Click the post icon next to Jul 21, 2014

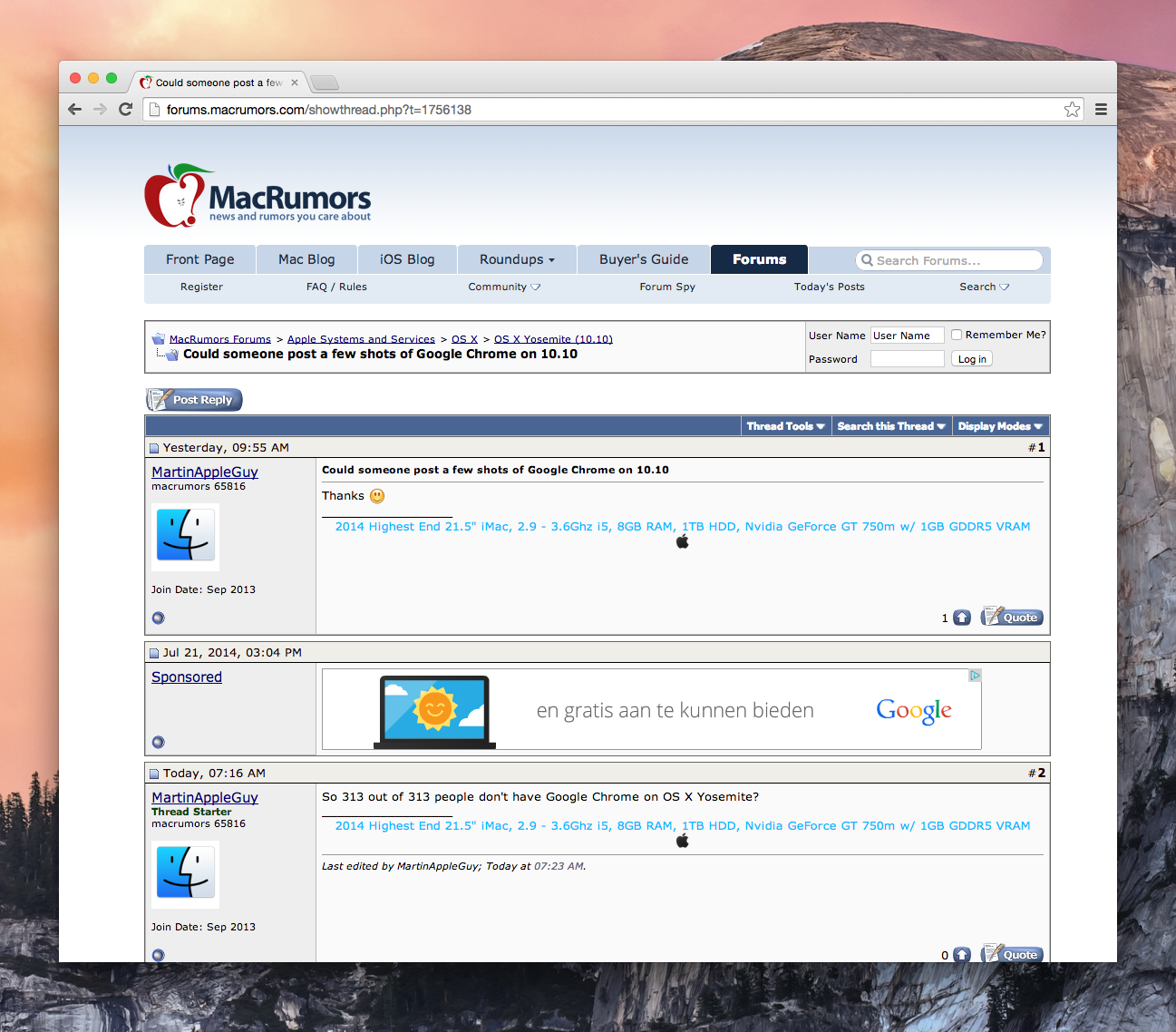coord(154,653)
